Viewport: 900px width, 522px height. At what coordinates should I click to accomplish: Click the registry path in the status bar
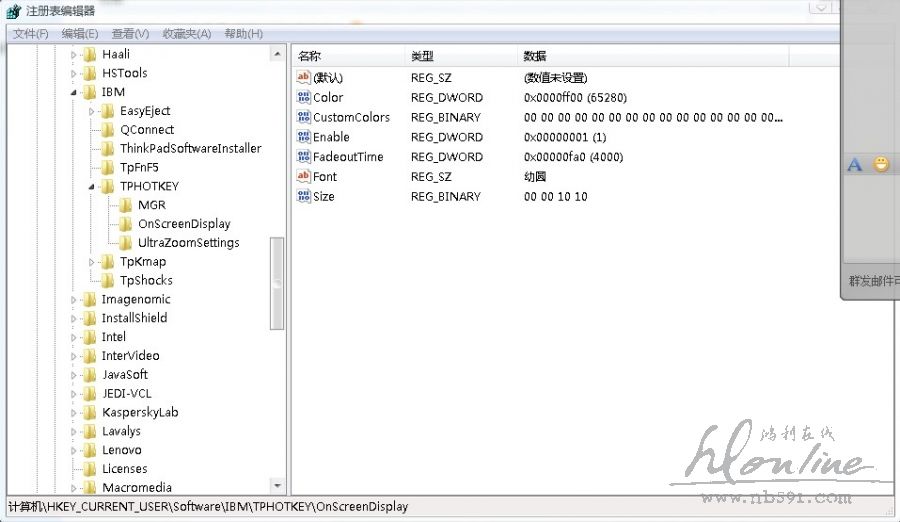[208, 506]
